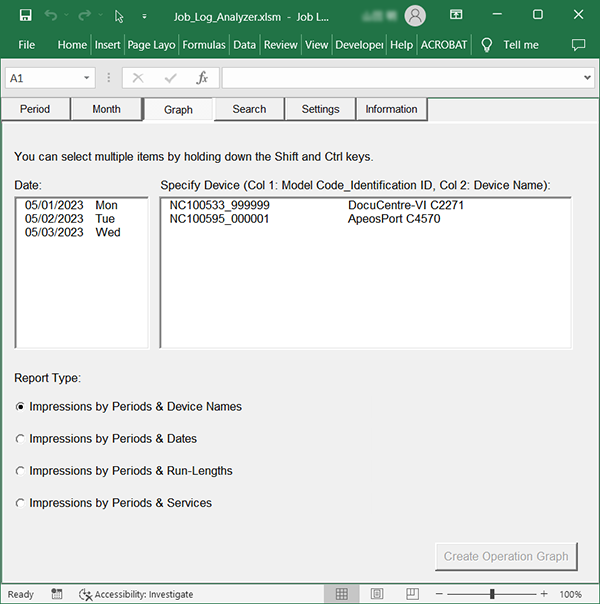Switch to the Search tab

(249, 109)
